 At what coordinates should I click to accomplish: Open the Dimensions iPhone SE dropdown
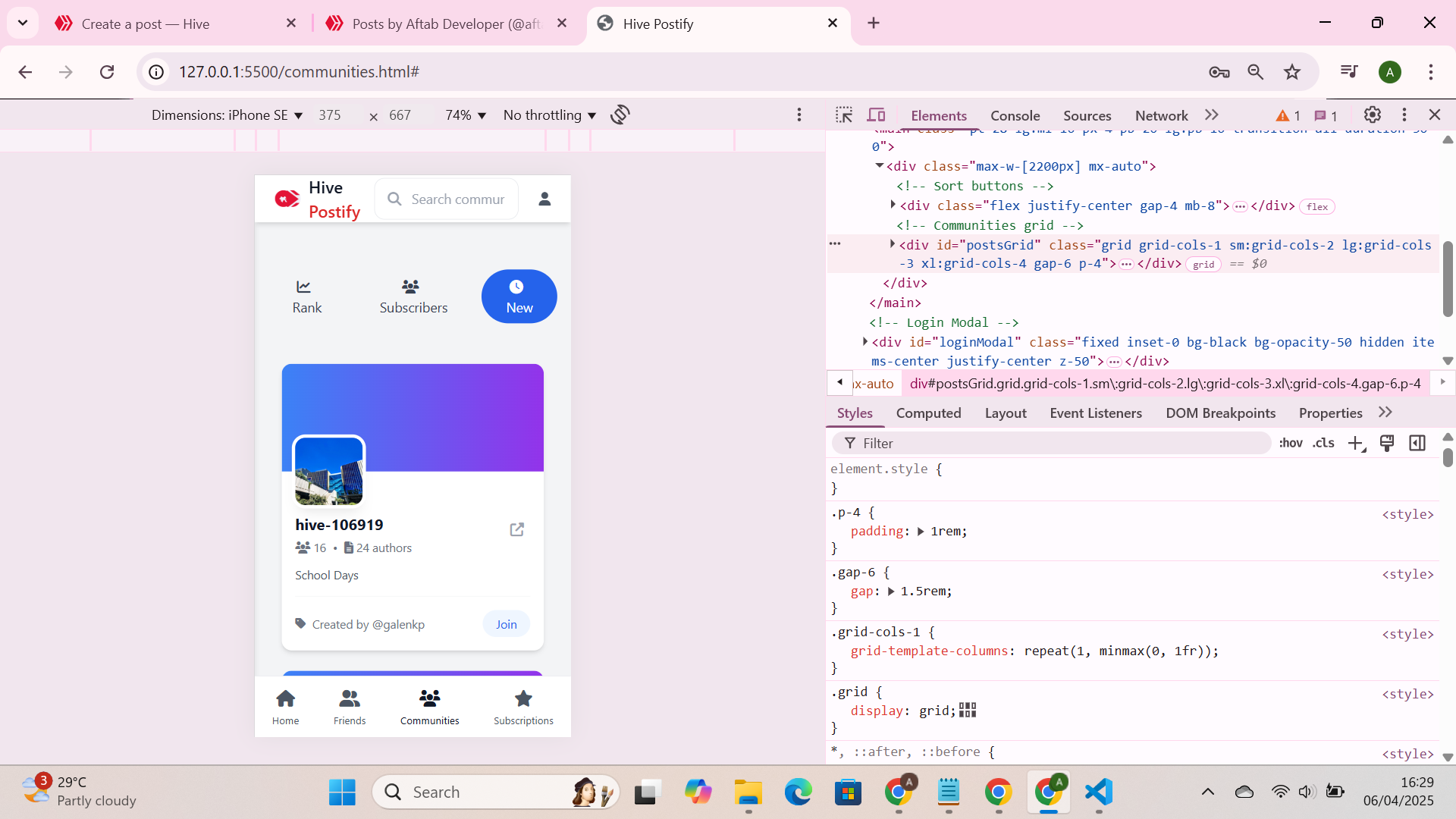point(227,115)
